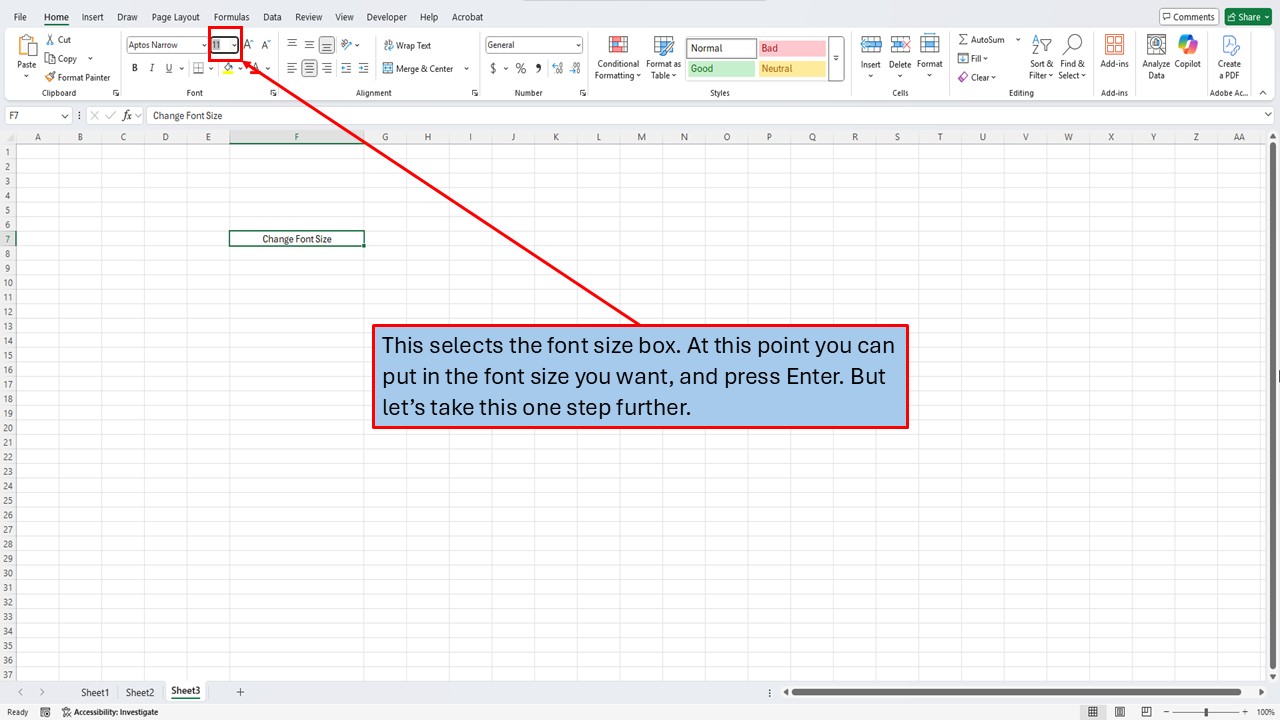1280x720 pixels.
Task: Click the Increase Decimal icon
Action: 557,68
